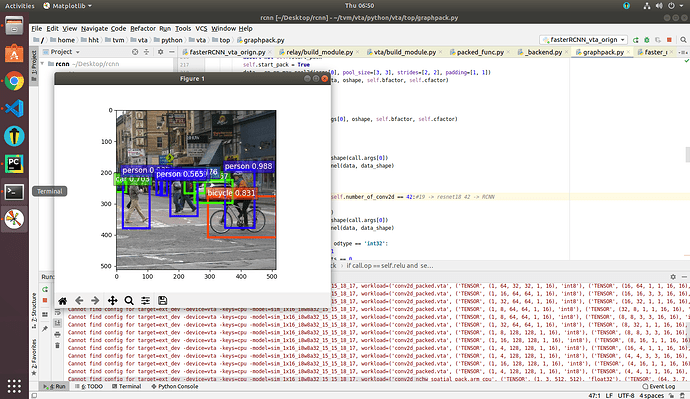The image size is (690, 399).
Task: Toggle soft-wrap in Run console
Action: pyautogui.click(x=58, y=312)
